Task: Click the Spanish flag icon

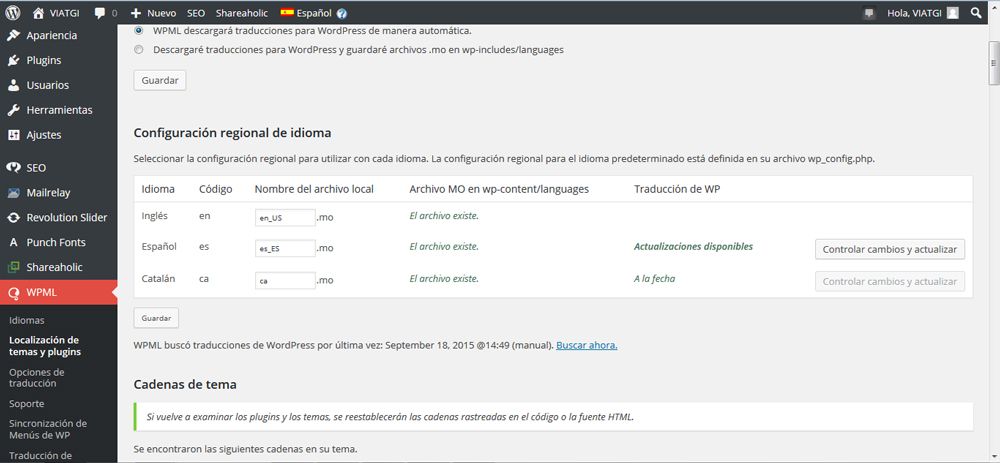Action: 287,13
